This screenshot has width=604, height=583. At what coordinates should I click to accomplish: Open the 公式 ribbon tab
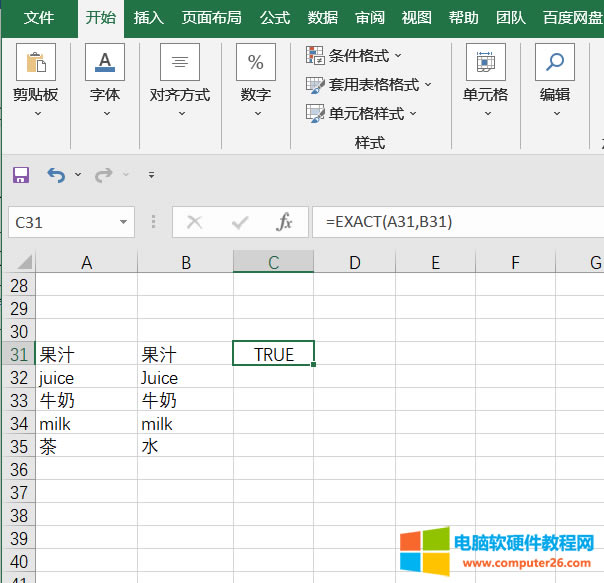click(x=275, y=17)
